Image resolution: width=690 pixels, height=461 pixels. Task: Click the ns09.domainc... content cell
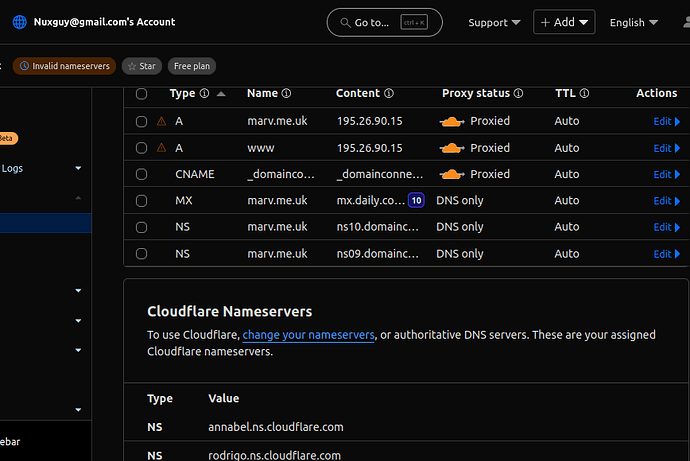(378, 254)
